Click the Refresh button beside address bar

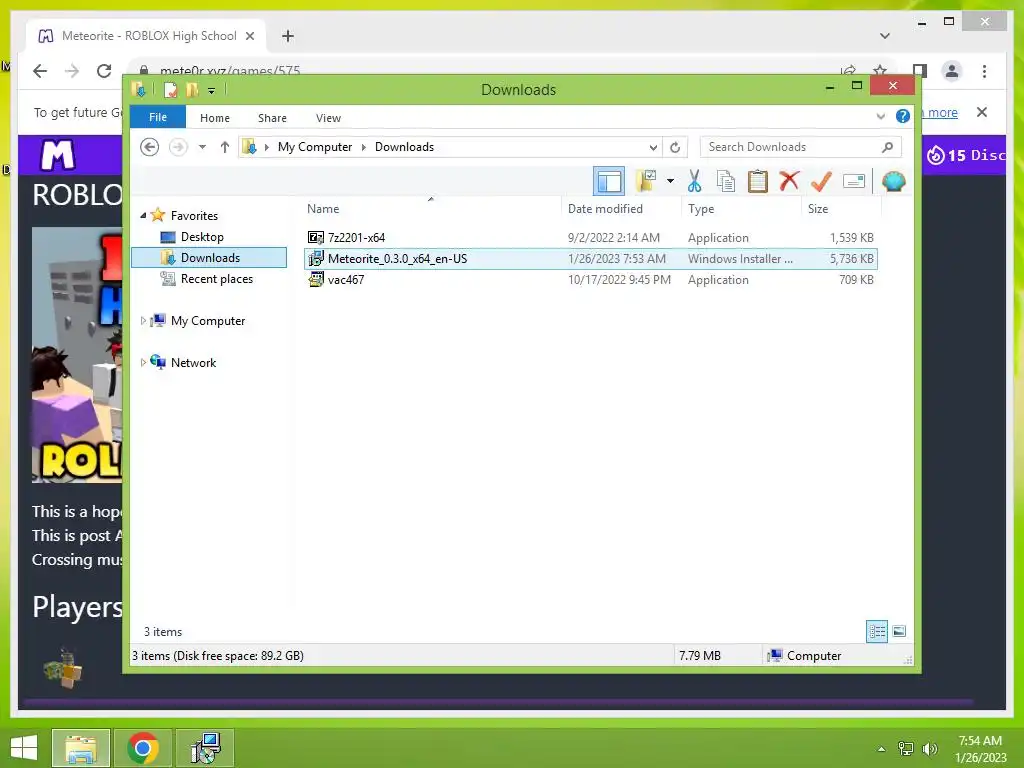tap(675, 147)
